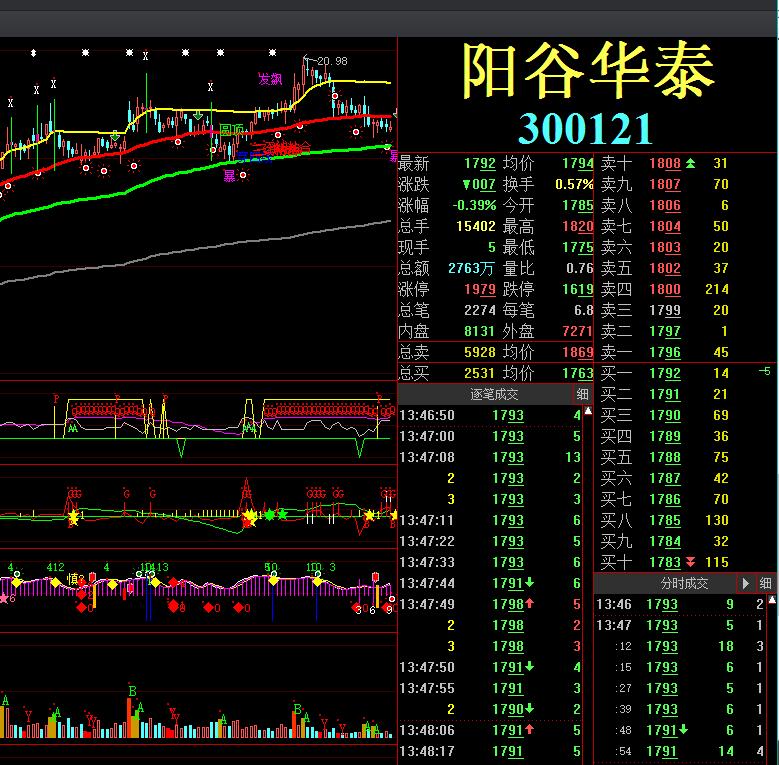Select the 卖十 1808 ask row

click(x=685, y=163)
